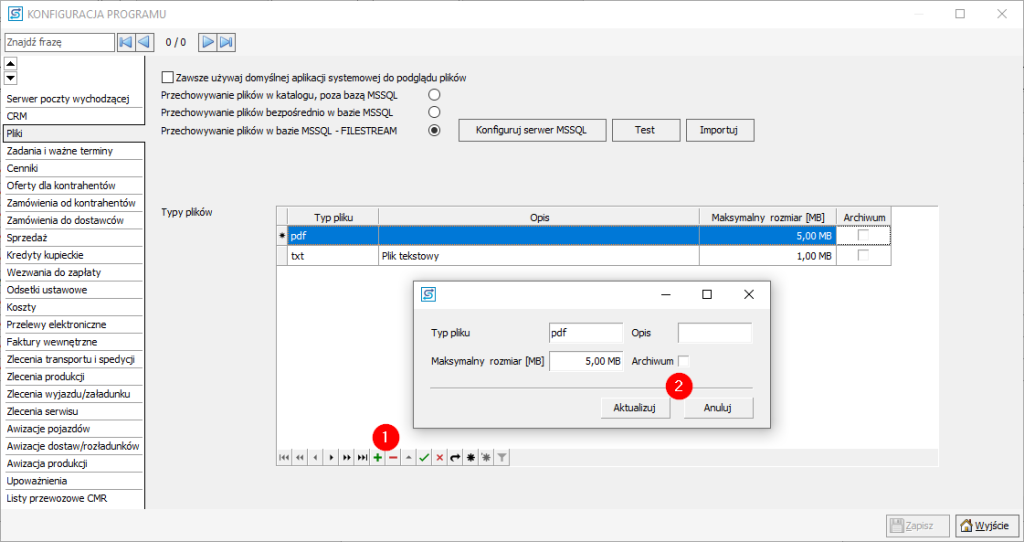Jump to last search result arrow
Image resolution: width=1024 pixels, height=542 pixels.
[x=227, y=42]
